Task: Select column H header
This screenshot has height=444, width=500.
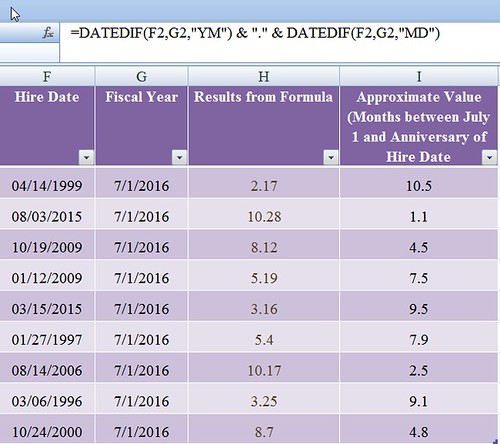Action: pyautogui.click(x=264, y=76)
